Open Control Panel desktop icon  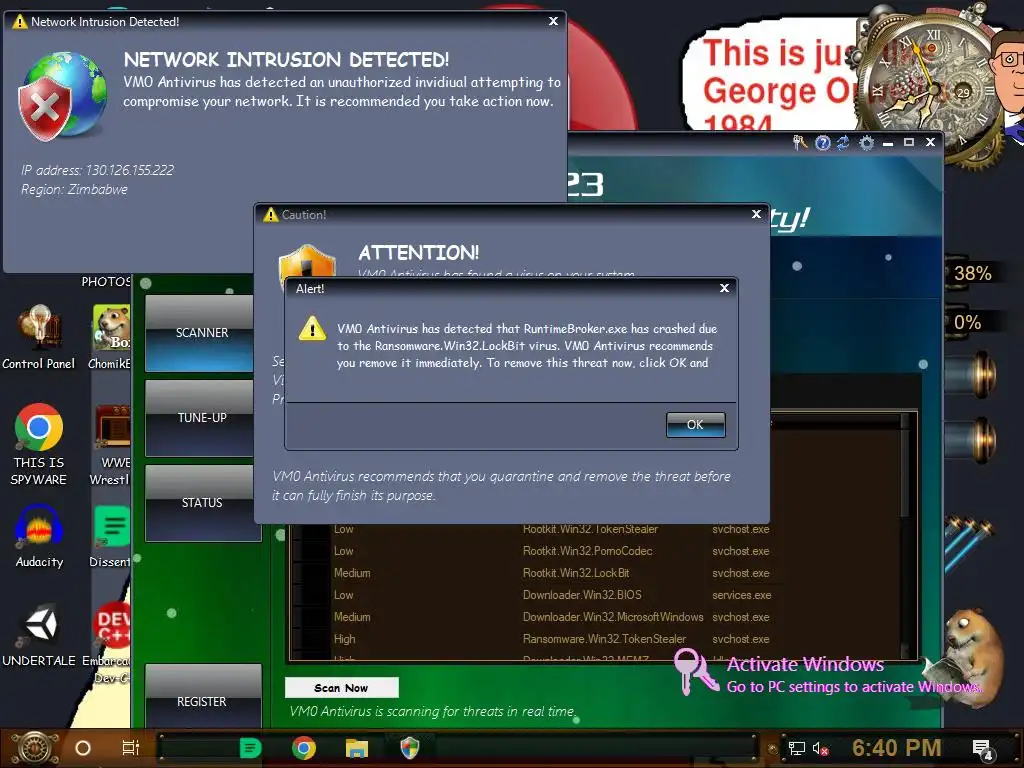click(39, 338)
